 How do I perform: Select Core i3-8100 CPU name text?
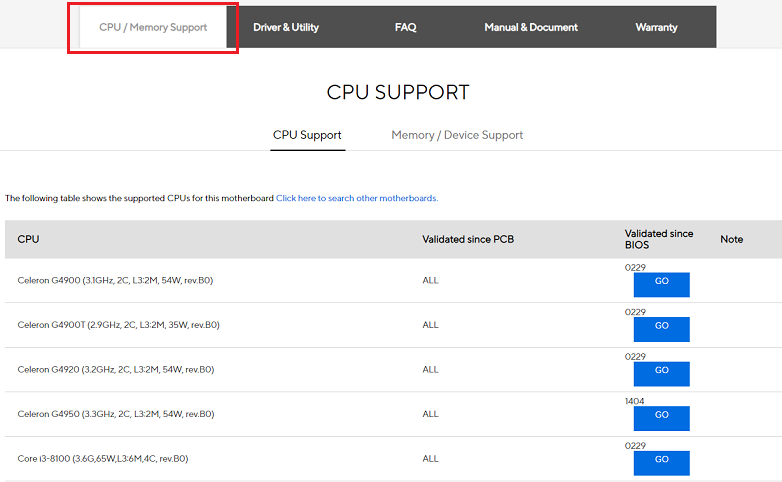pyautogui.click(x=103, y=459)
